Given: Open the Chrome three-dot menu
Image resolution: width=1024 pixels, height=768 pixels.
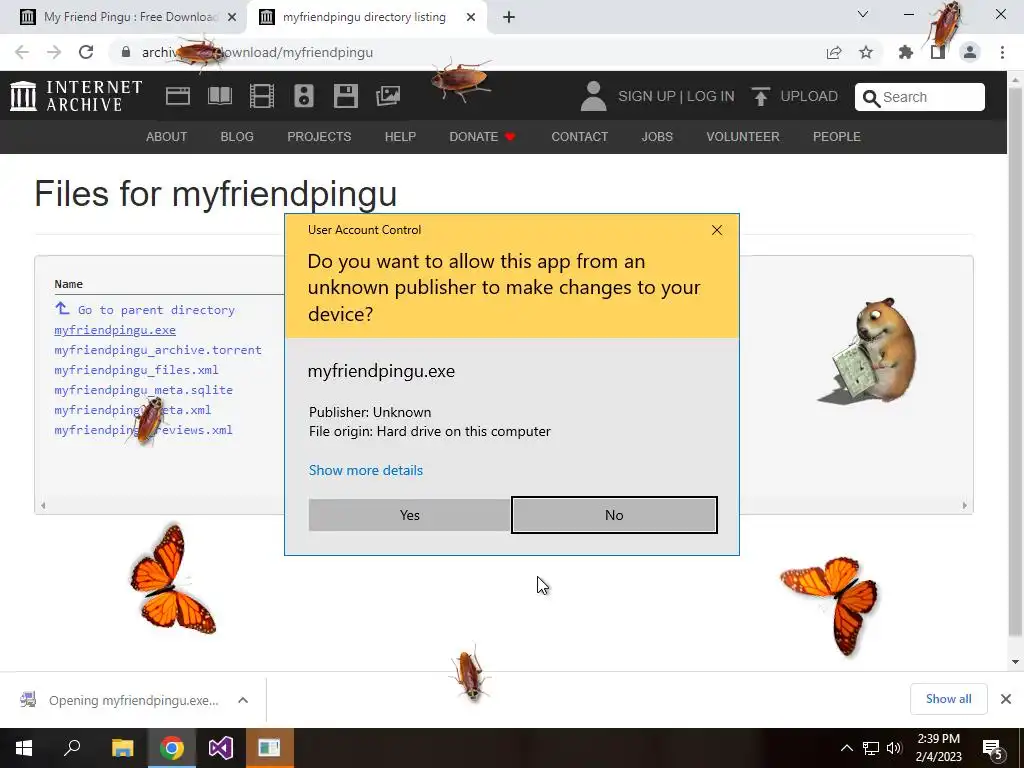Looking at the screenshot, I should pos(1002,52).
